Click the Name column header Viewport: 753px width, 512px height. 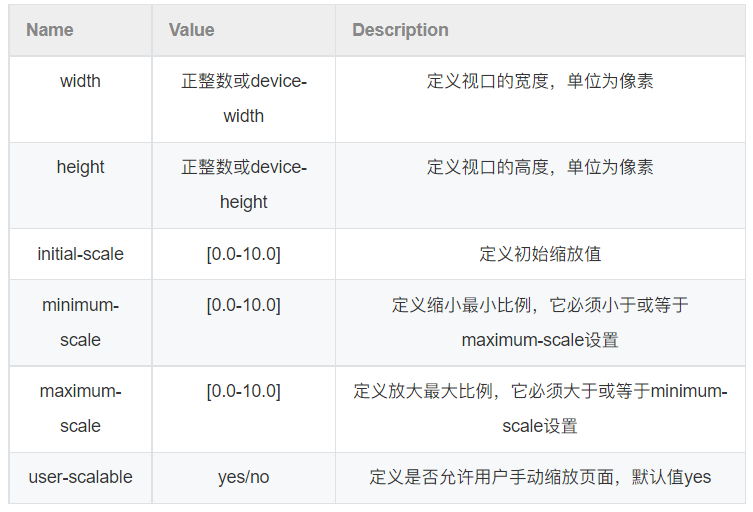click(x=50, y=30)
